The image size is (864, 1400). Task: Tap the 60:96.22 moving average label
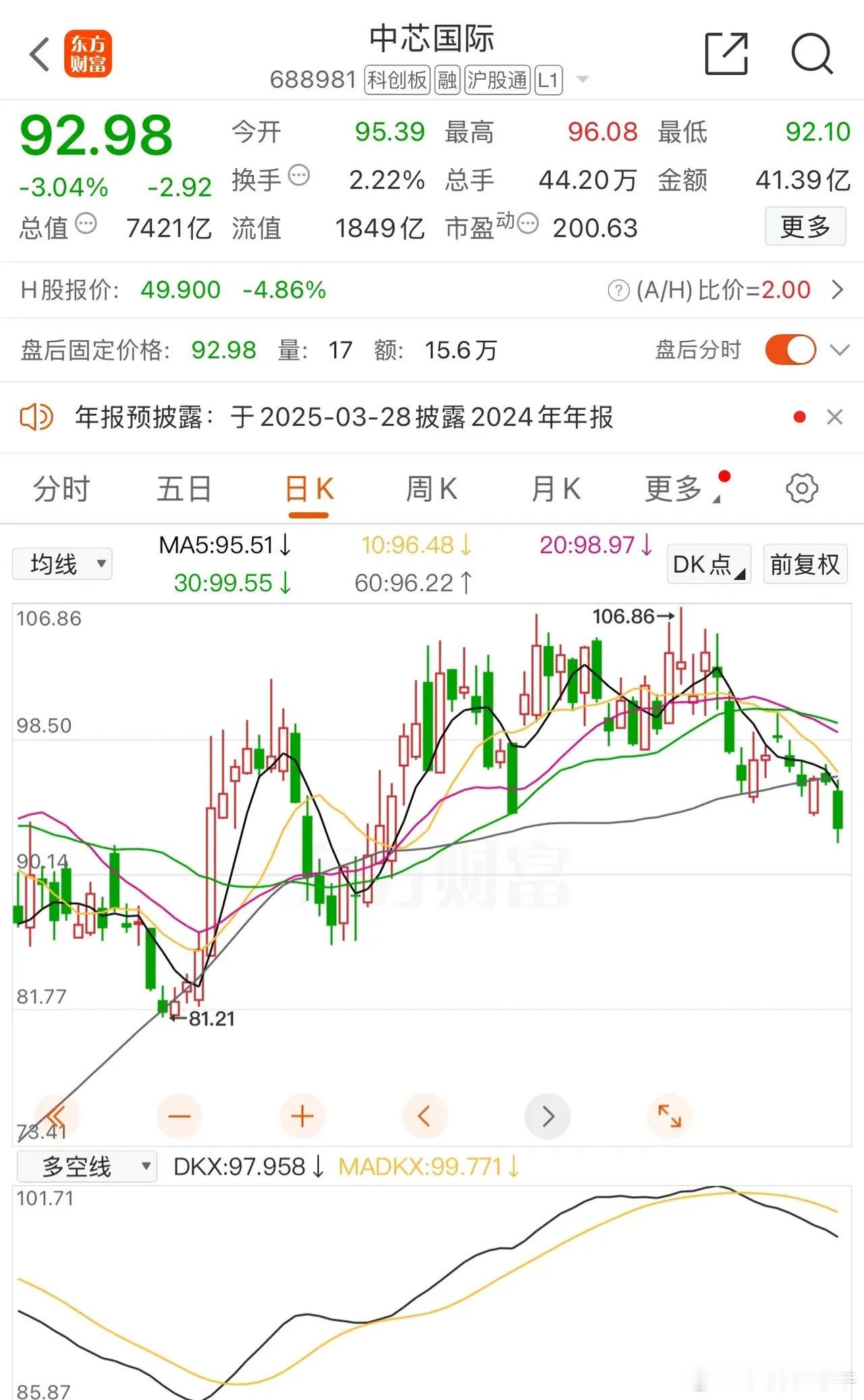[x=413, y=583]
